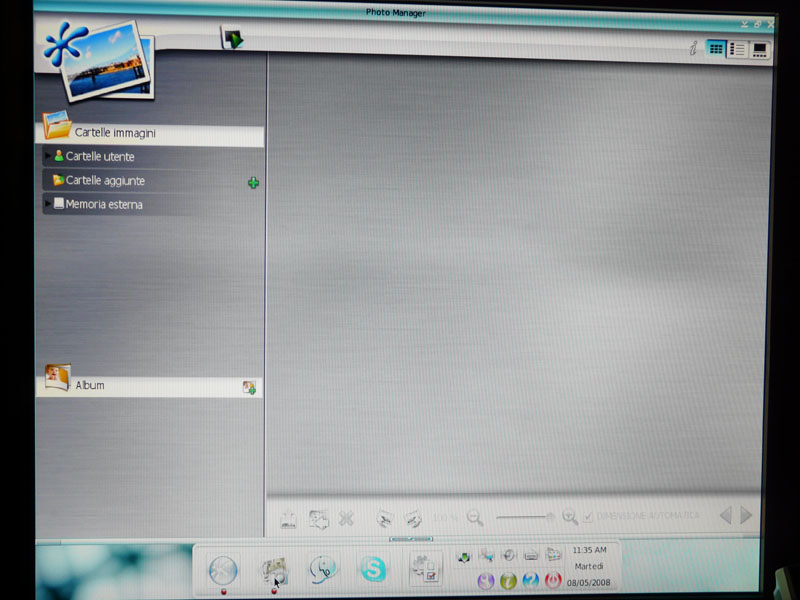Switch to thumbnail grid view
Image resolution: width=800 pixels, height=600 pixels.
click(716, 48)
